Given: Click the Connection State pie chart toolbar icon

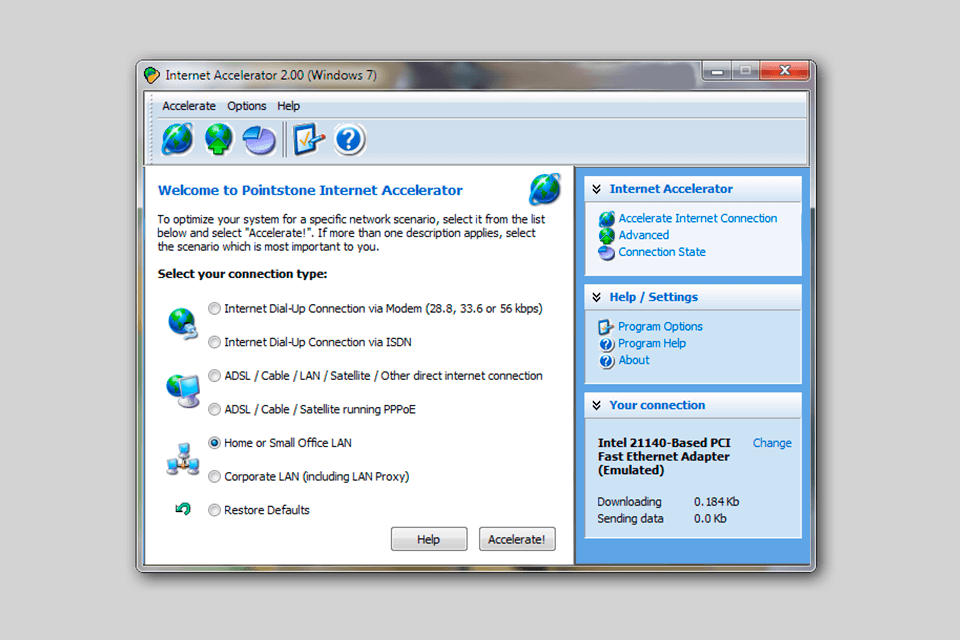Looking at the screenshot, I should coord(258,139).
